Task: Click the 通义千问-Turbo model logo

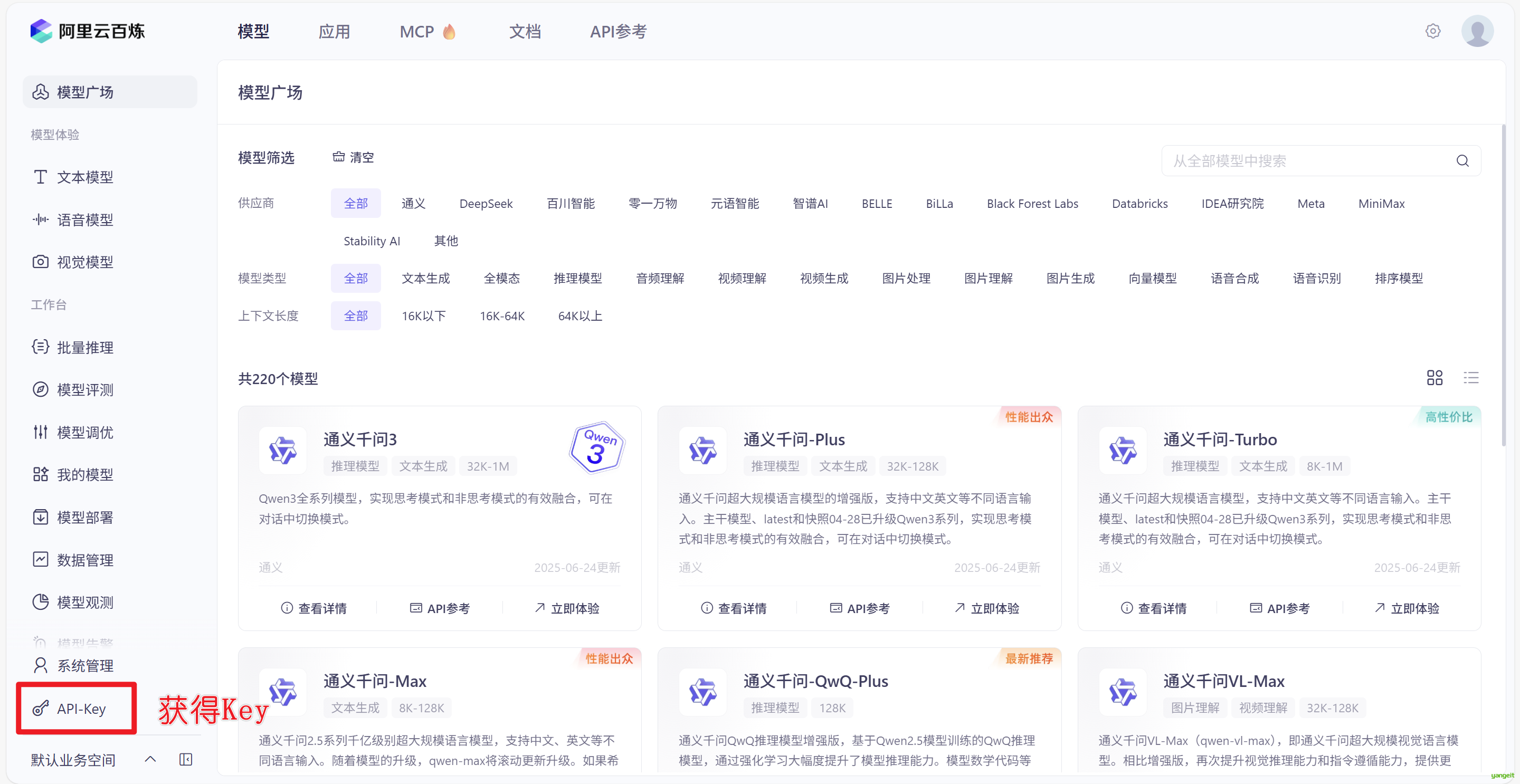Action: pyautogui.click(x=1122, y=451)
